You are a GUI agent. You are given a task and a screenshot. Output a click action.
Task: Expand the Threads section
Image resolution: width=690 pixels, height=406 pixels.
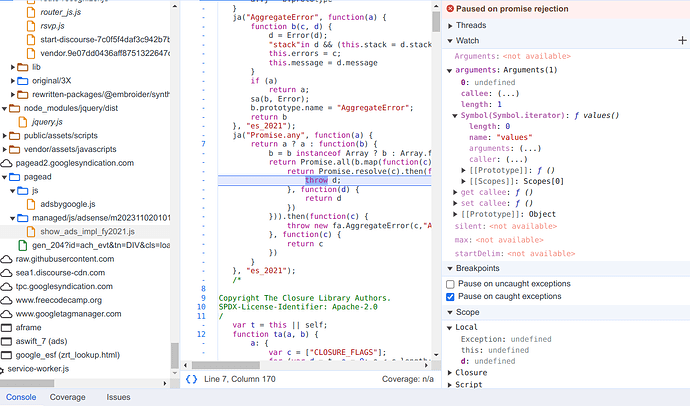tap(450, 26)
